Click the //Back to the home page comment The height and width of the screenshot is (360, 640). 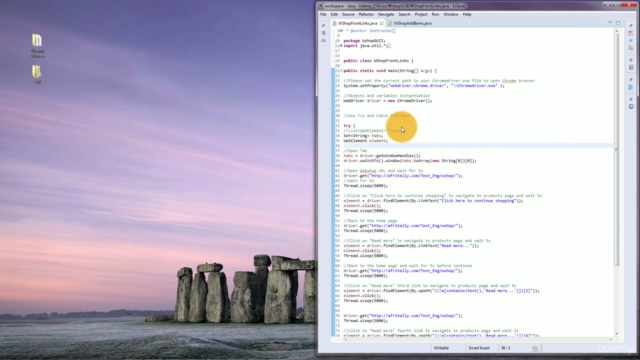[370, 221]
